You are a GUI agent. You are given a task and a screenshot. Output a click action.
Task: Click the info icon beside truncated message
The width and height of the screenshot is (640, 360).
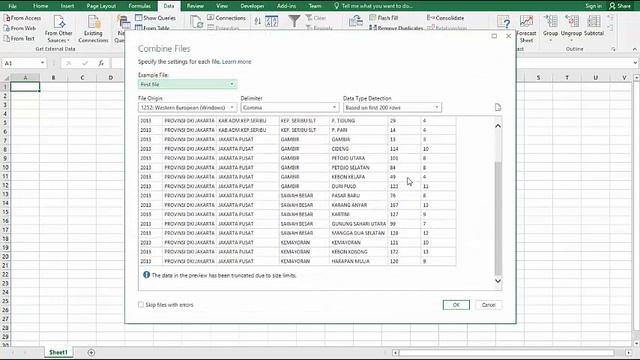146,275
